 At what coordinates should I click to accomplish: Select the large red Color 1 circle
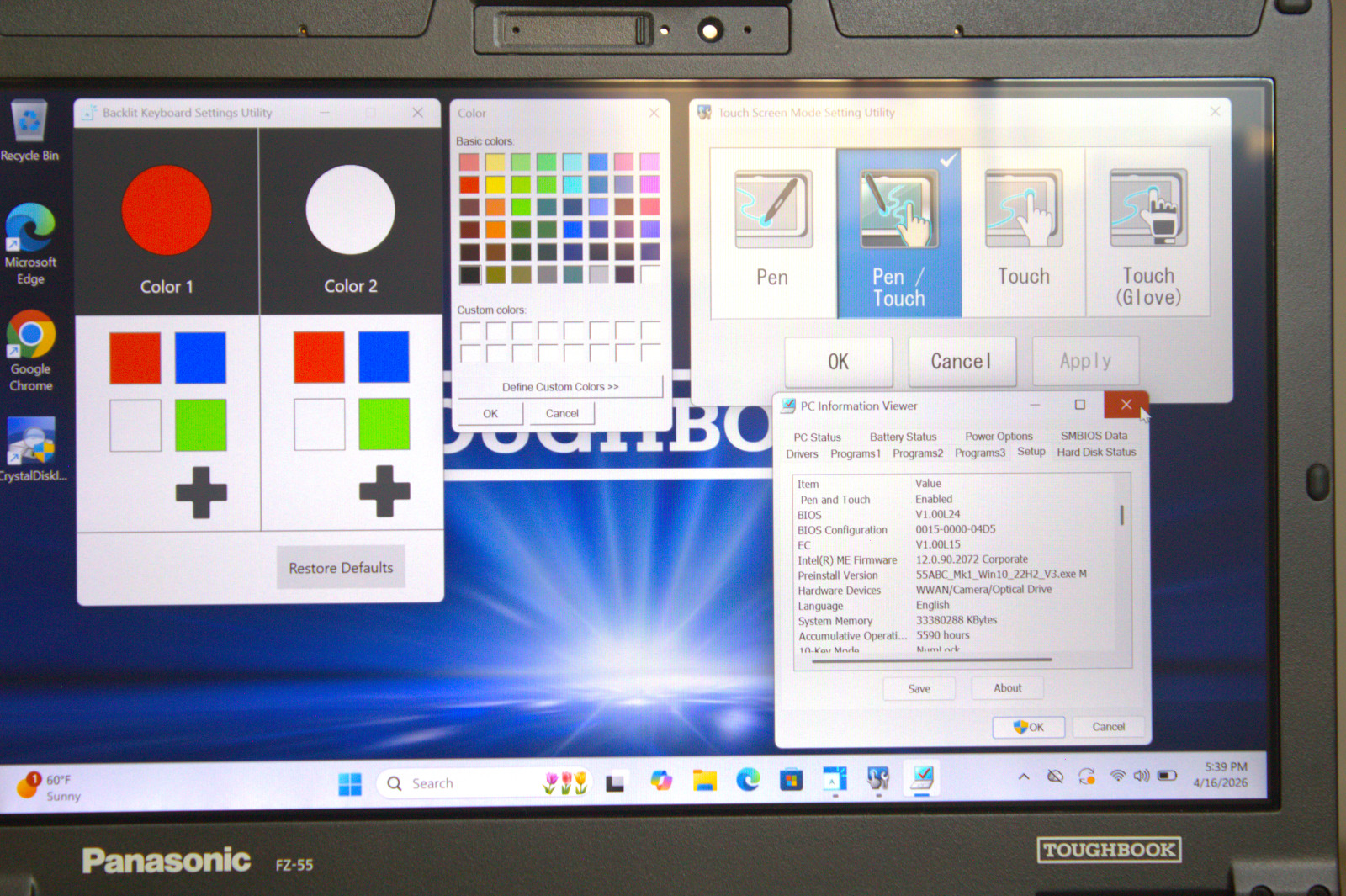point(167,210)
